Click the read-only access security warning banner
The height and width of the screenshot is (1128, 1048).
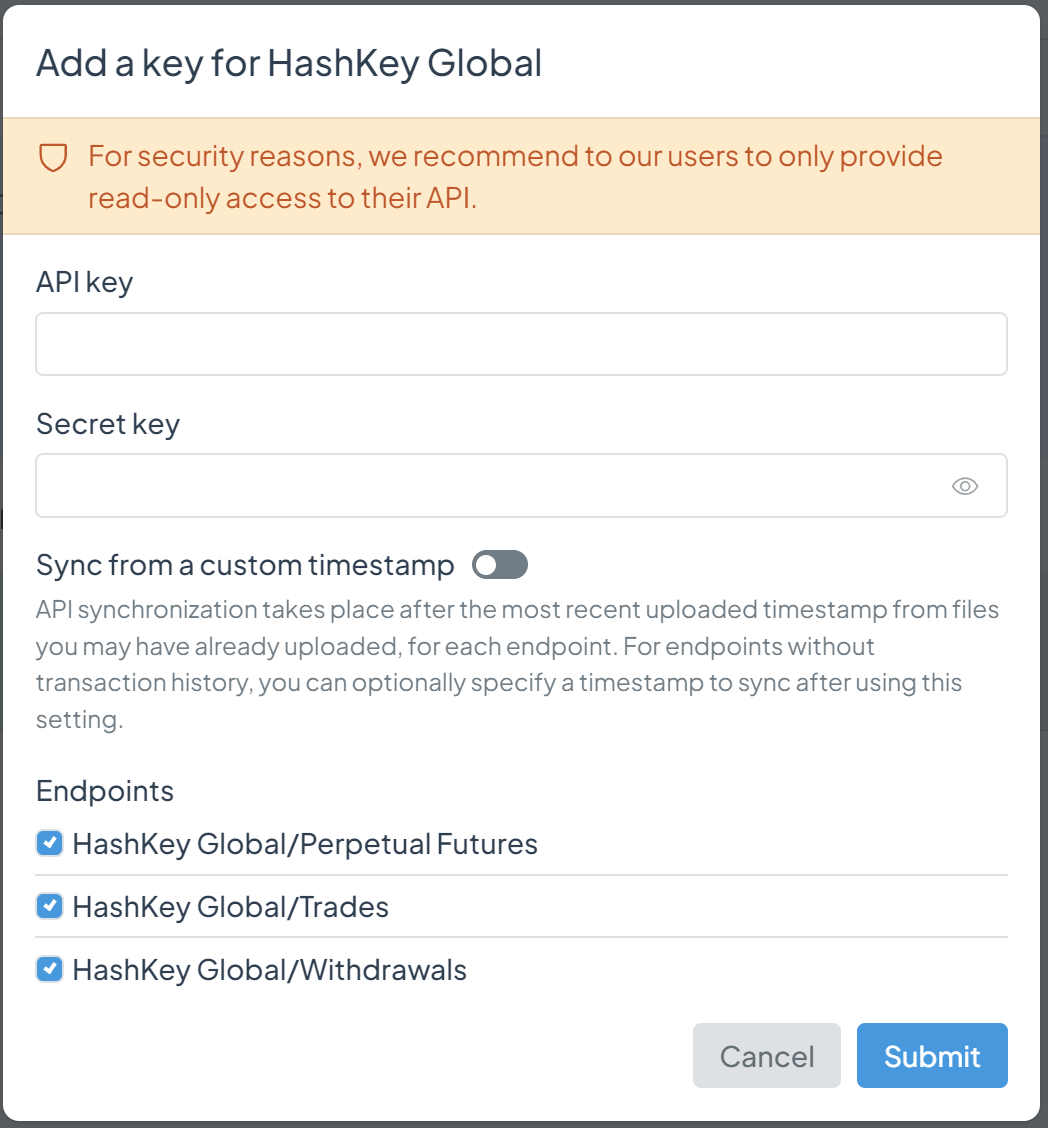pyautogui.click(x=515, y=177)
